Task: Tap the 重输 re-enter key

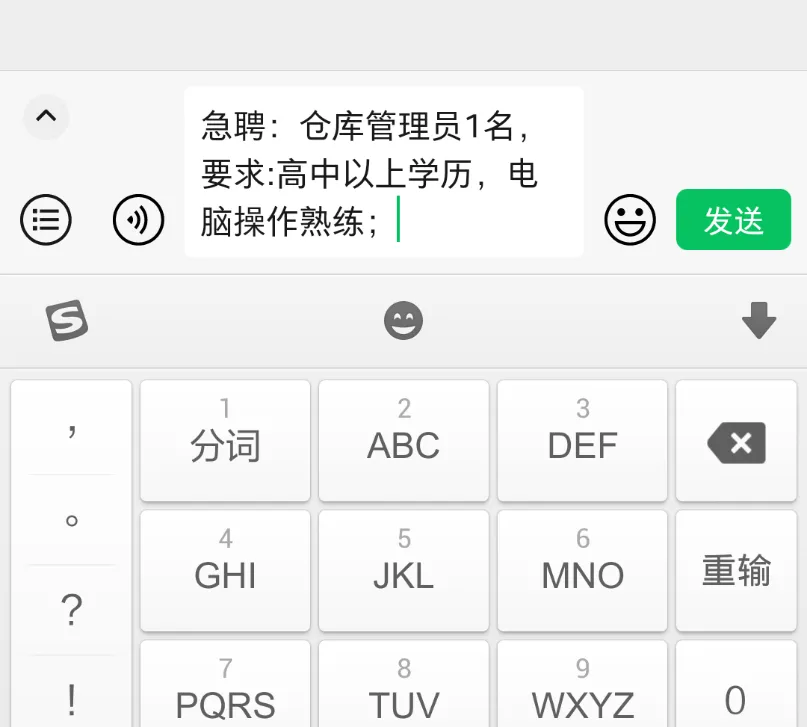Action: click(x=736, y=571)
